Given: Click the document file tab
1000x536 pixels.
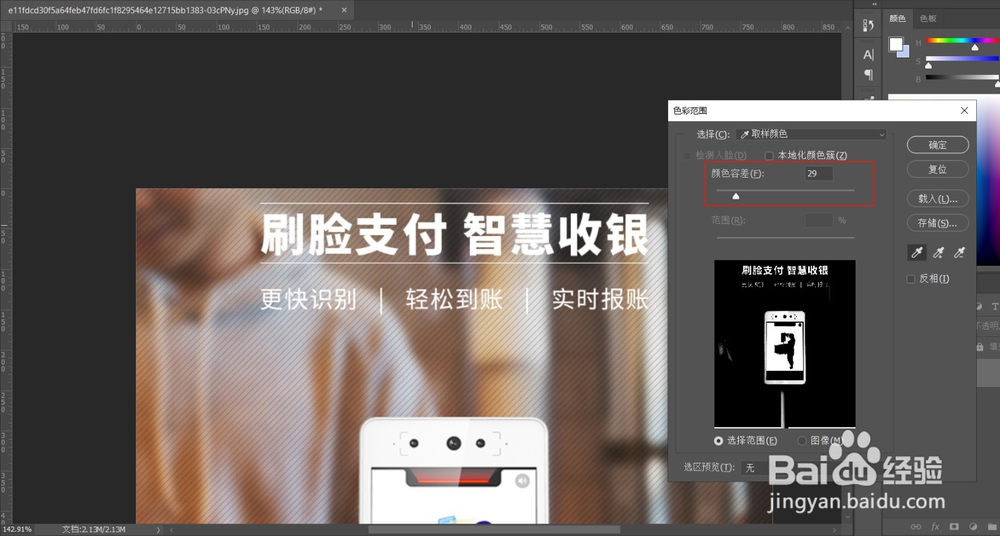Looking at the screenshot, I should (177, 10).
